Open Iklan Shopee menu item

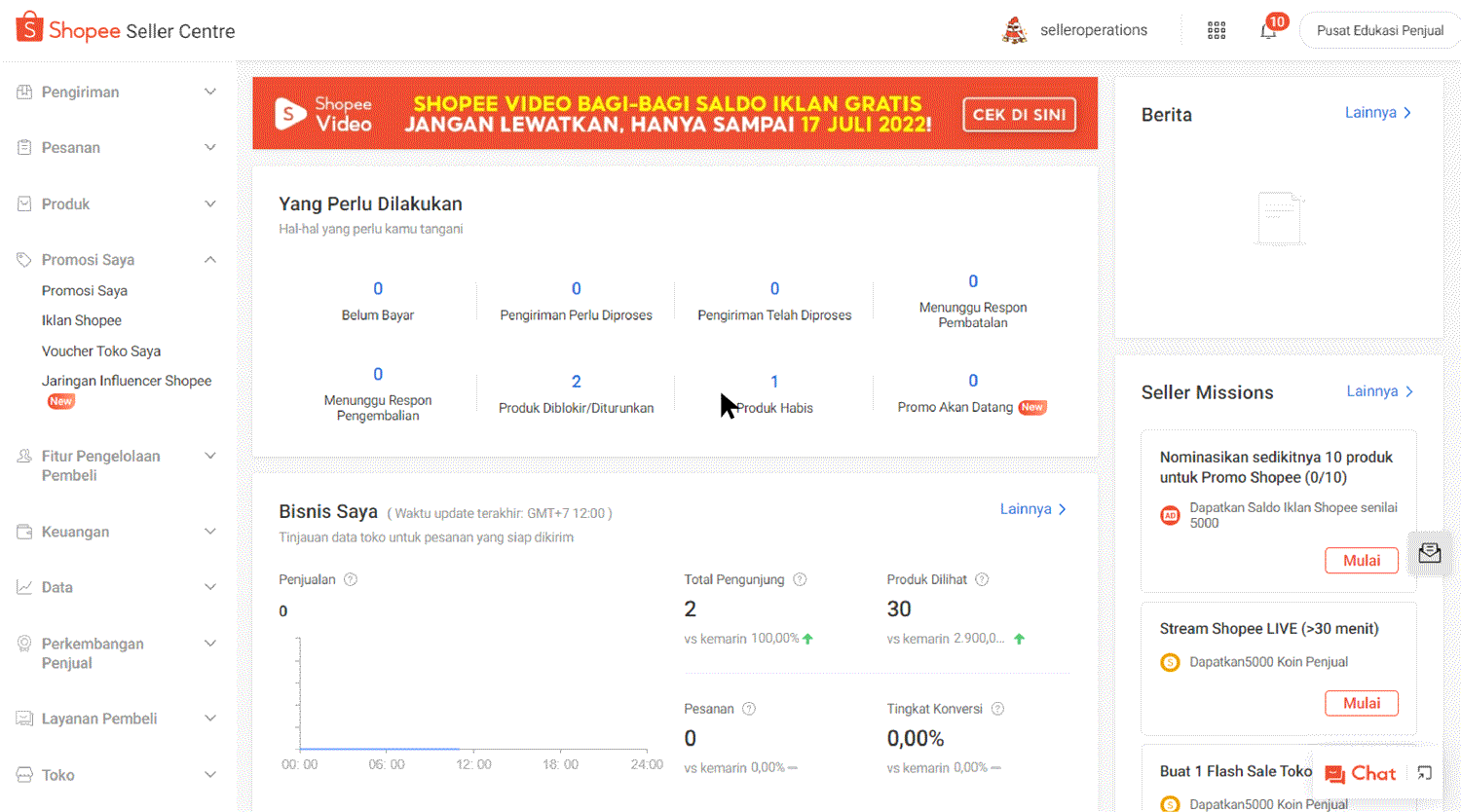[x=82, y=320]
